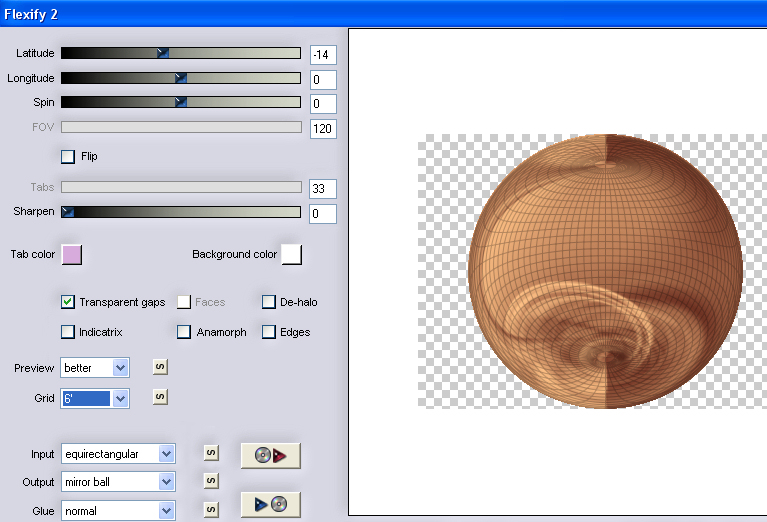Viewport: 767px width, 522px height.
Task: Toggle the Edges checkbox
Action: [x=269, y=332]
